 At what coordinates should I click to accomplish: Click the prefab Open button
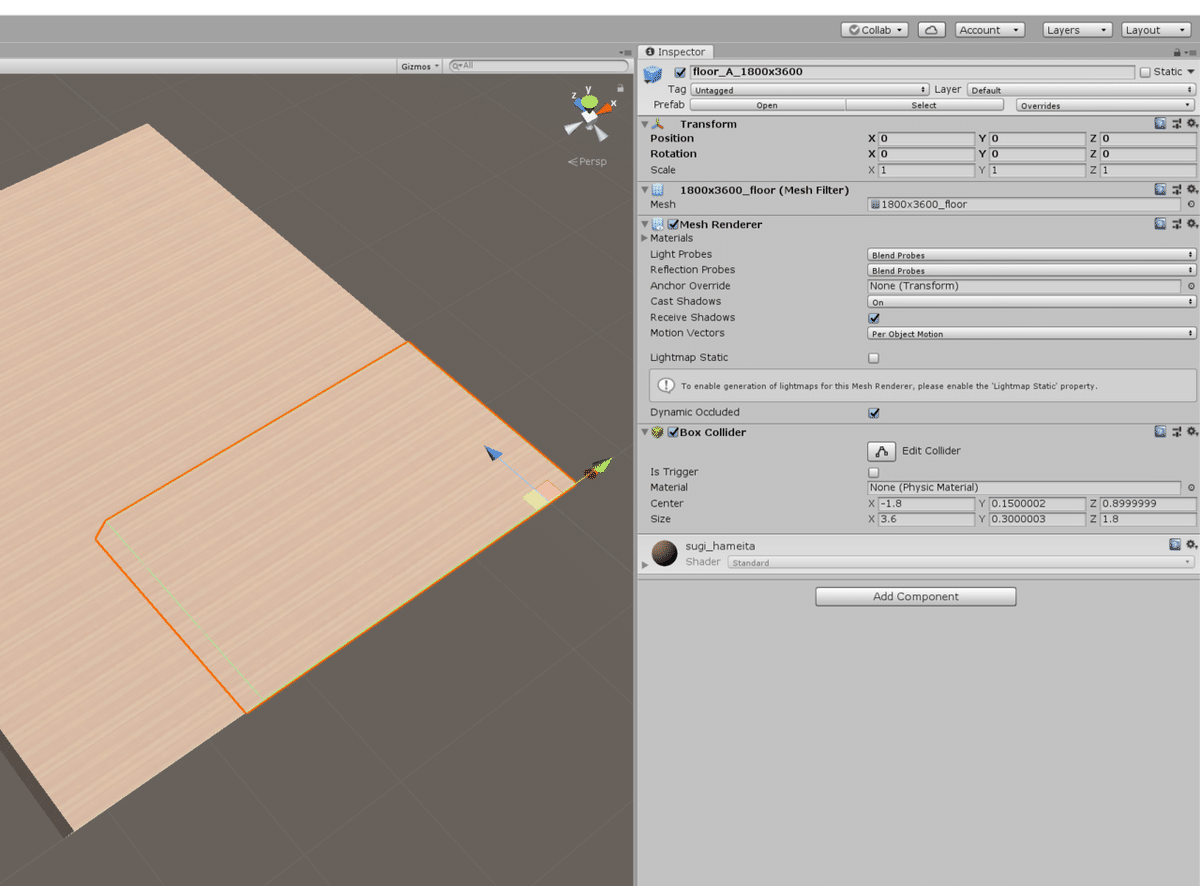[x=767, y=105]
